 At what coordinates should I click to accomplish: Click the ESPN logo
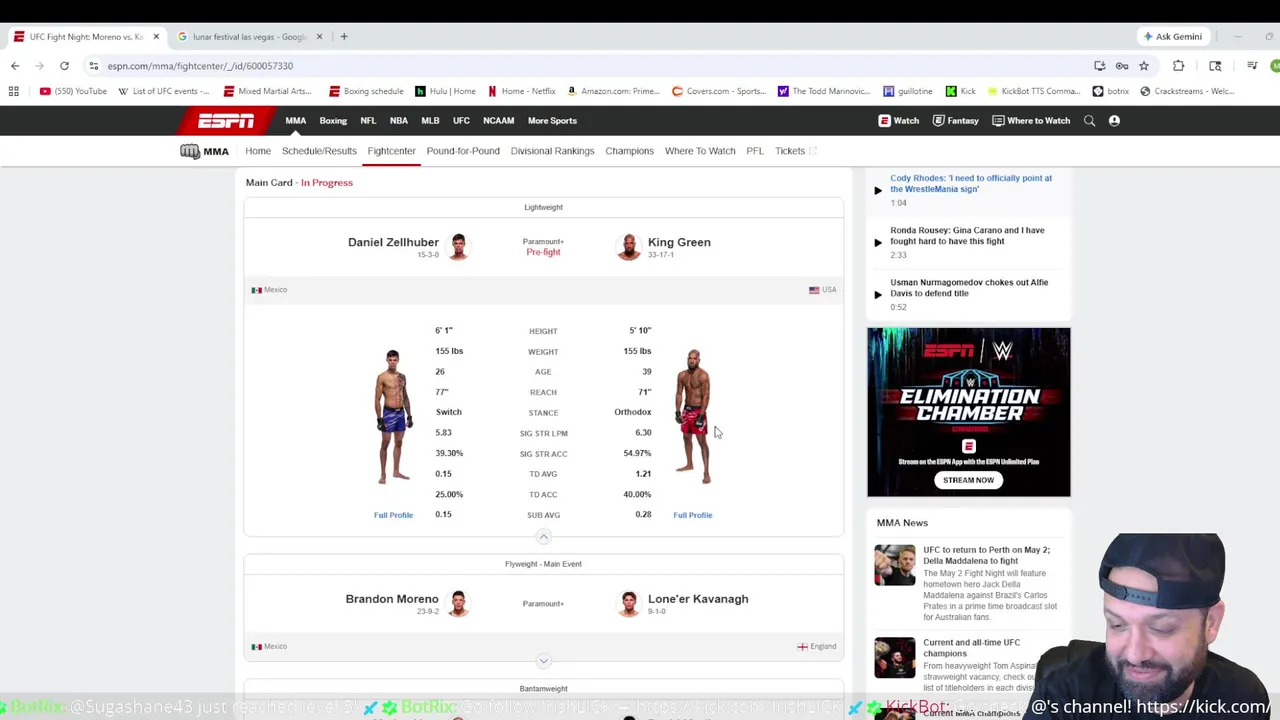(x=225, y=121)
